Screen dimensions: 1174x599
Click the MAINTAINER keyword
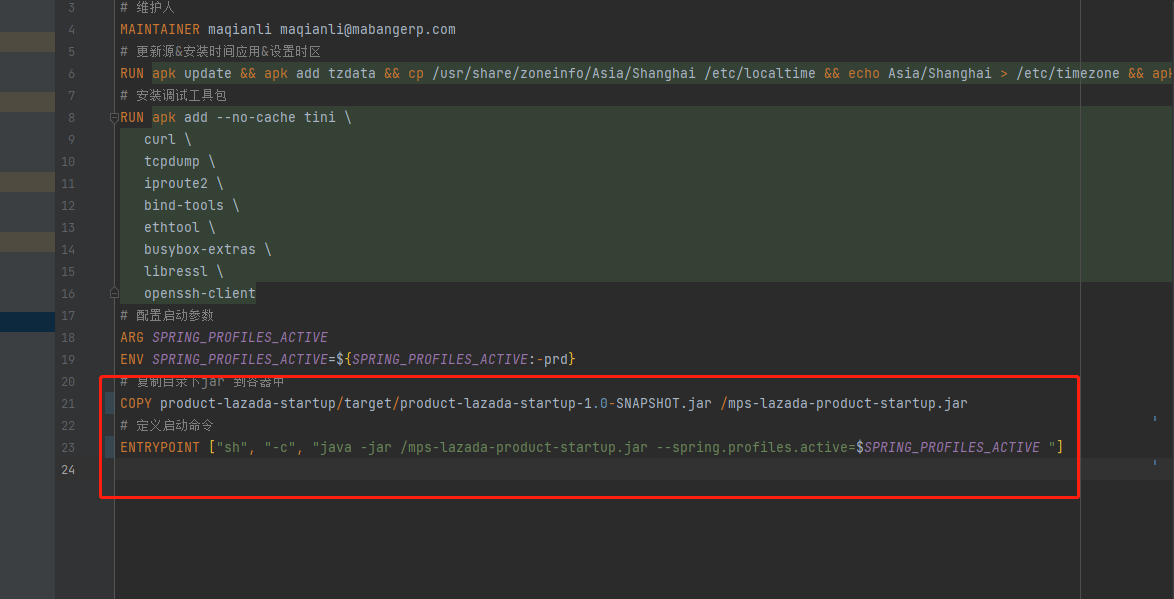160,30
